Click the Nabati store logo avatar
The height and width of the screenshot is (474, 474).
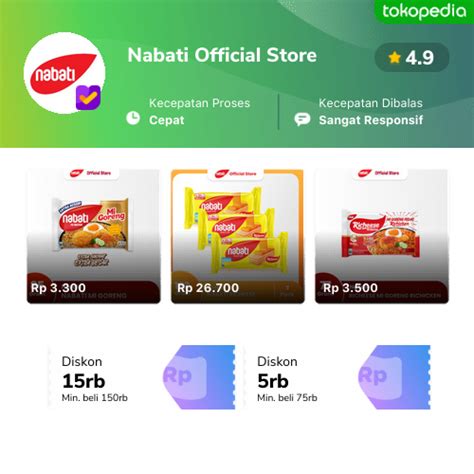[64, 73]
